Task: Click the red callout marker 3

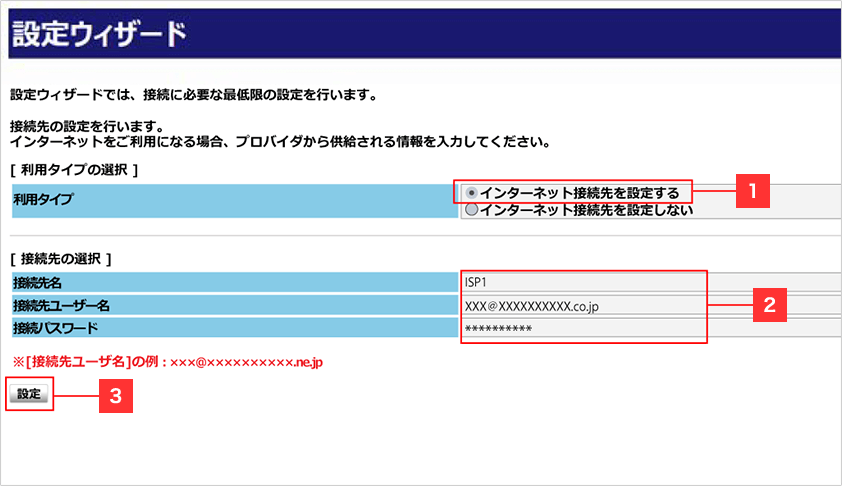Action: point(115,395)
